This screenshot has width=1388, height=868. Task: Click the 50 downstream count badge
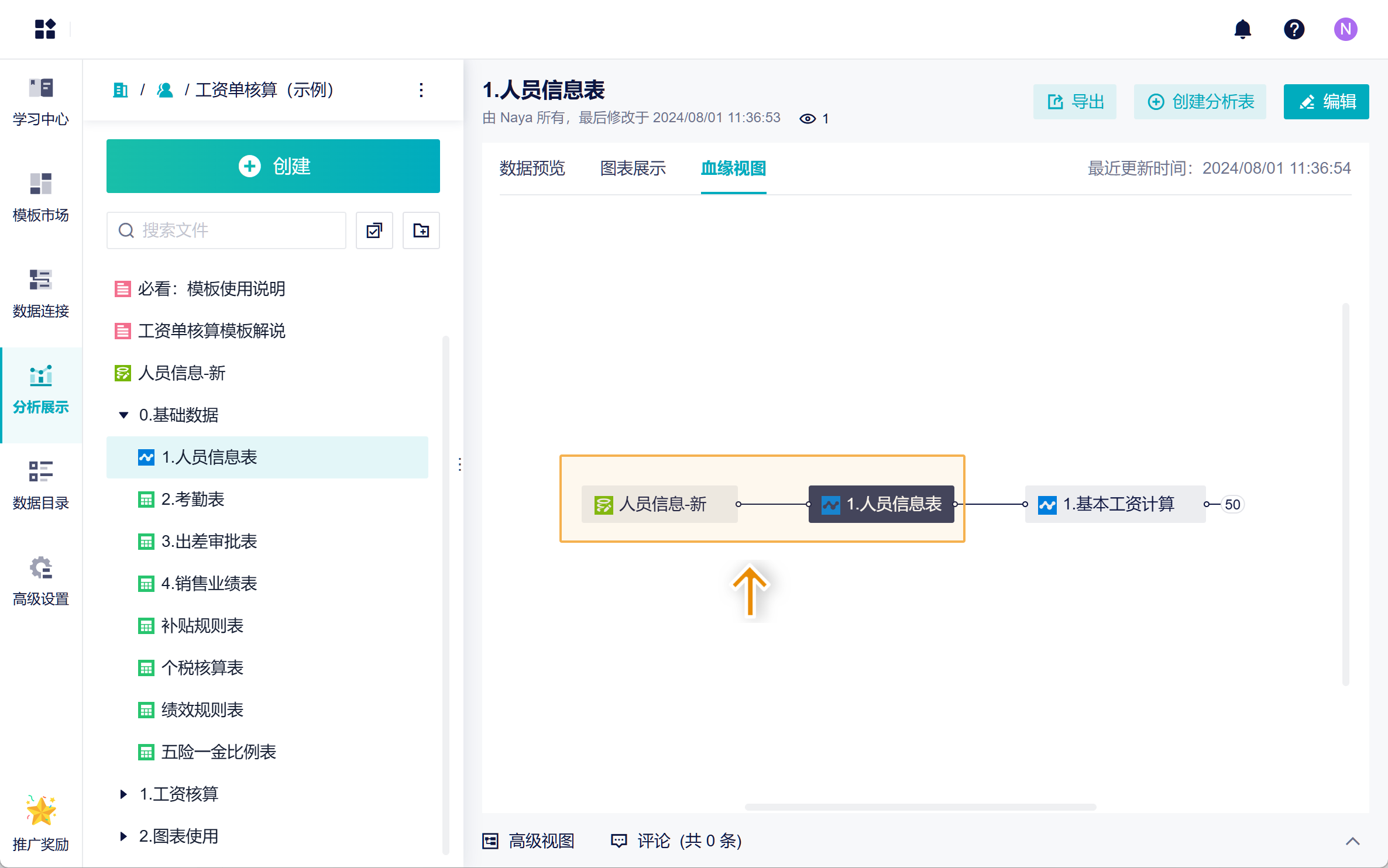pyautogui.click(x=1232, y=504)
